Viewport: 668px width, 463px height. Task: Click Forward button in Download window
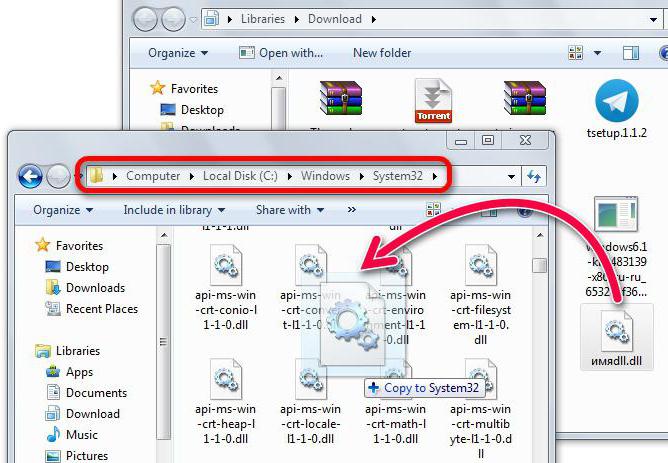pyautogui.click(x=173, y=19)
